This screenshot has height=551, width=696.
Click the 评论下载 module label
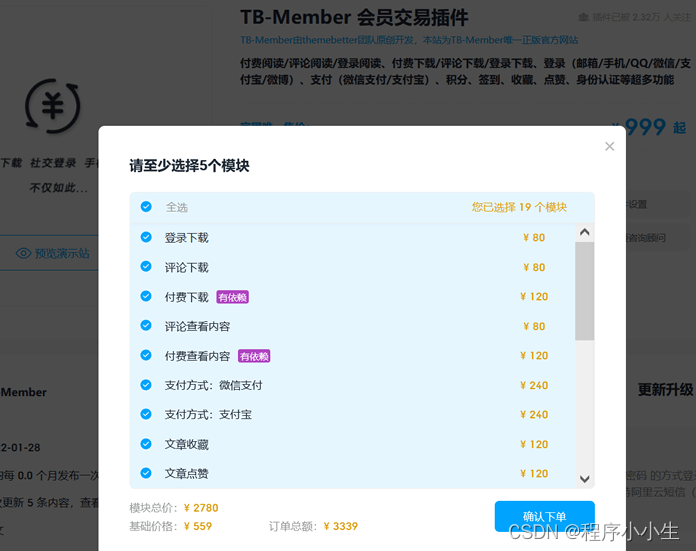tap(186, 267)
